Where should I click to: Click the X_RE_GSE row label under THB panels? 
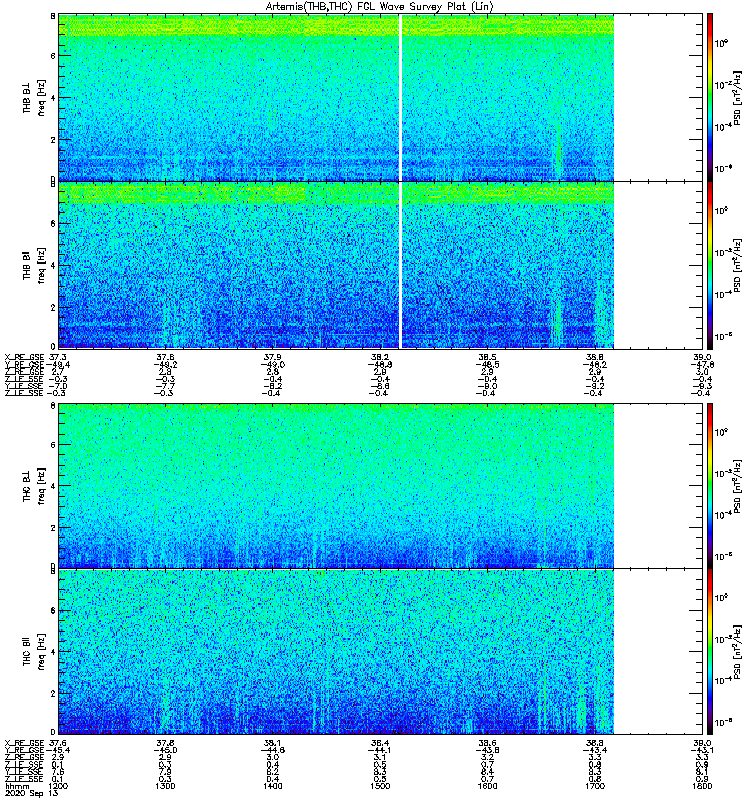[x=24, y=357]
